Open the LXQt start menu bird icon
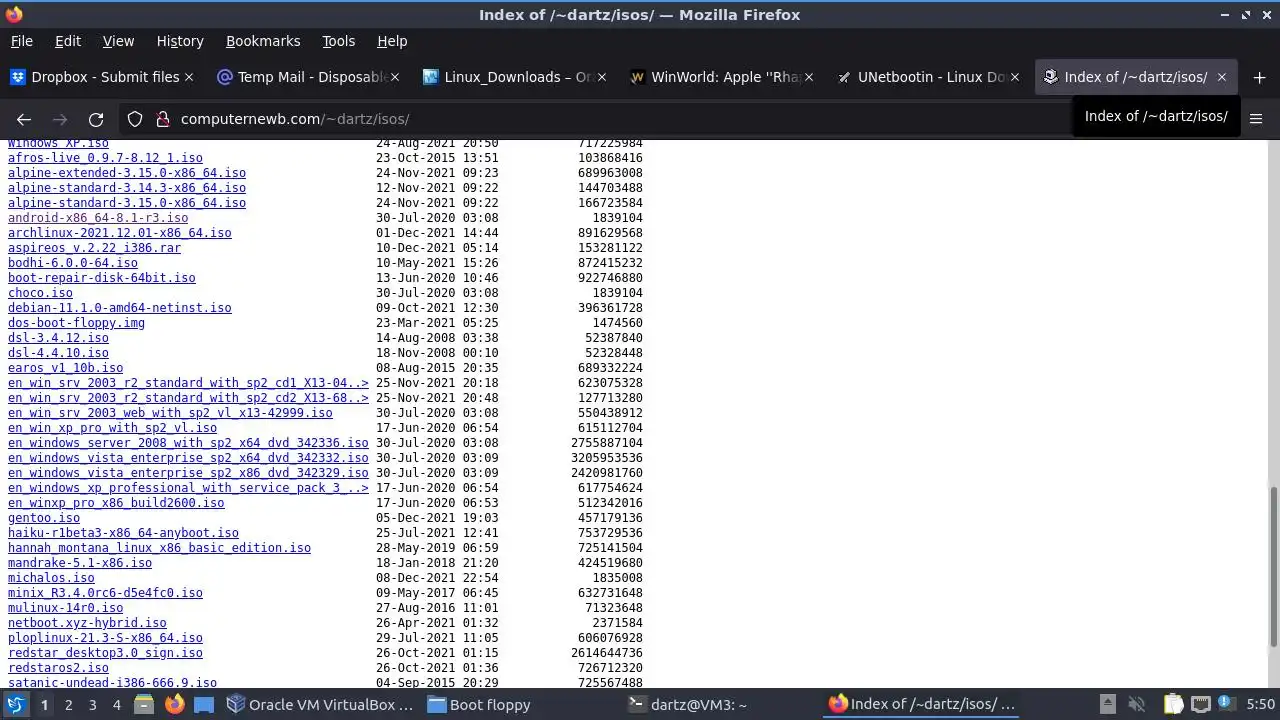Viewport: 1280px width, 720px height. point(16,704)
